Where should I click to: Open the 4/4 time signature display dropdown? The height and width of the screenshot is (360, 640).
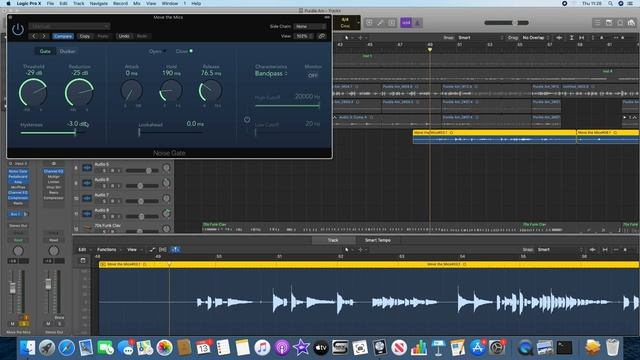pyautogui.click(x=347, y=23)
